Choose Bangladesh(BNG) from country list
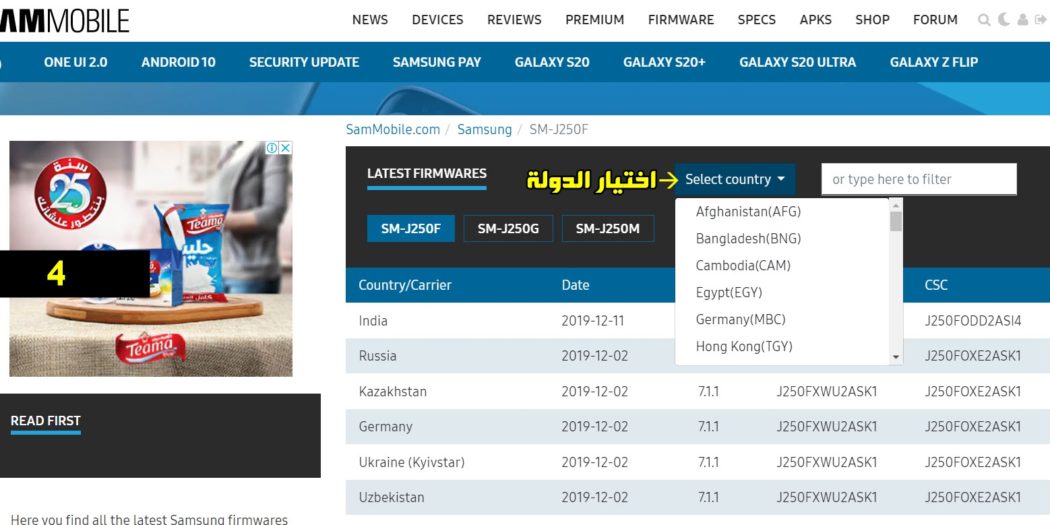Image resolution: width=1050 pixels, height=525 pixels. [x=748, y=238]
